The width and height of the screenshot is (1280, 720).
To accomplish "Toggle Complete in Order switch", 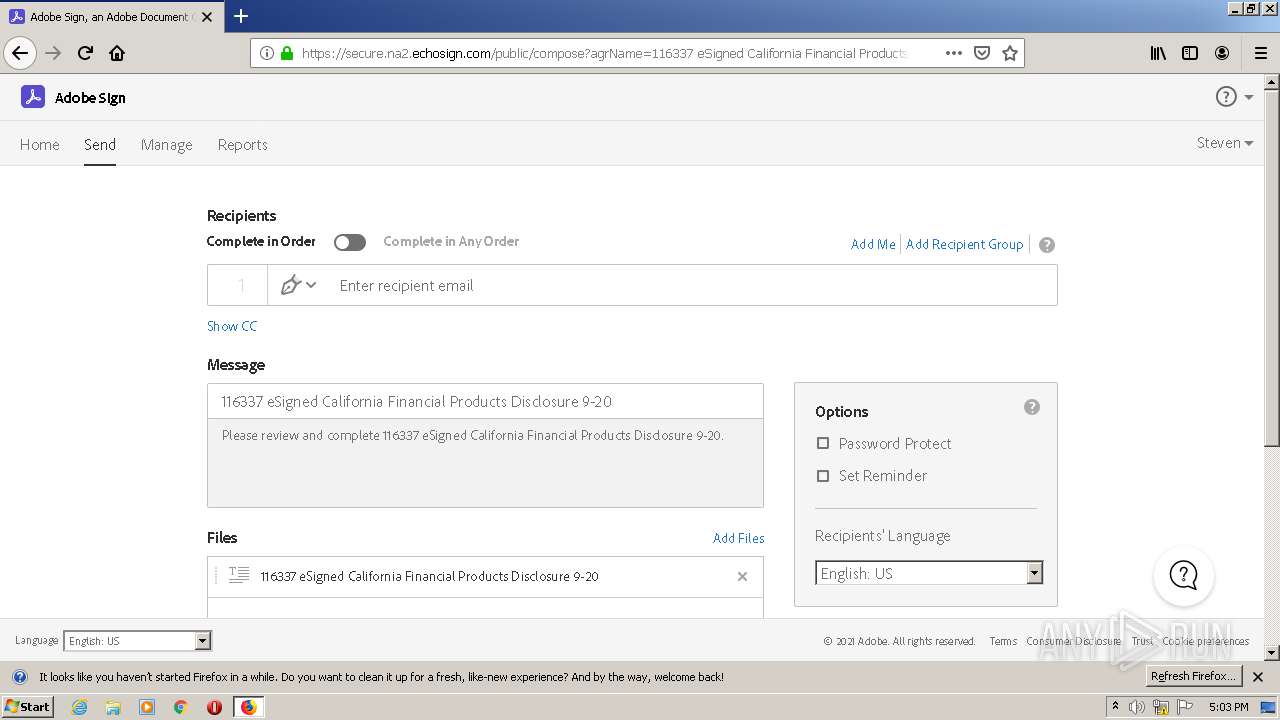I will tap(350, 242).
